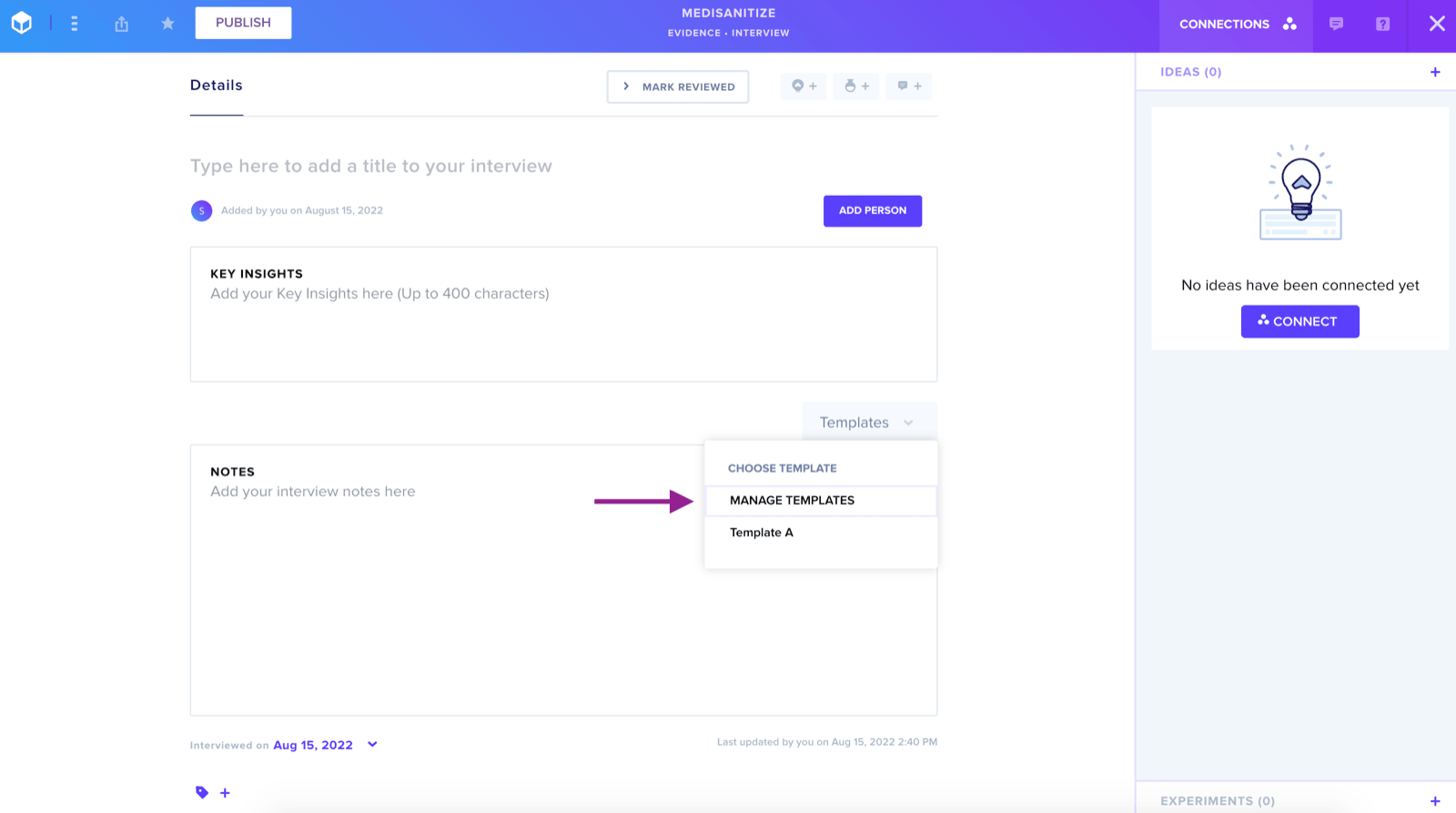This screenshot has height=813, width=1456.
Task: Click the Add Person button
Action: 873,210
